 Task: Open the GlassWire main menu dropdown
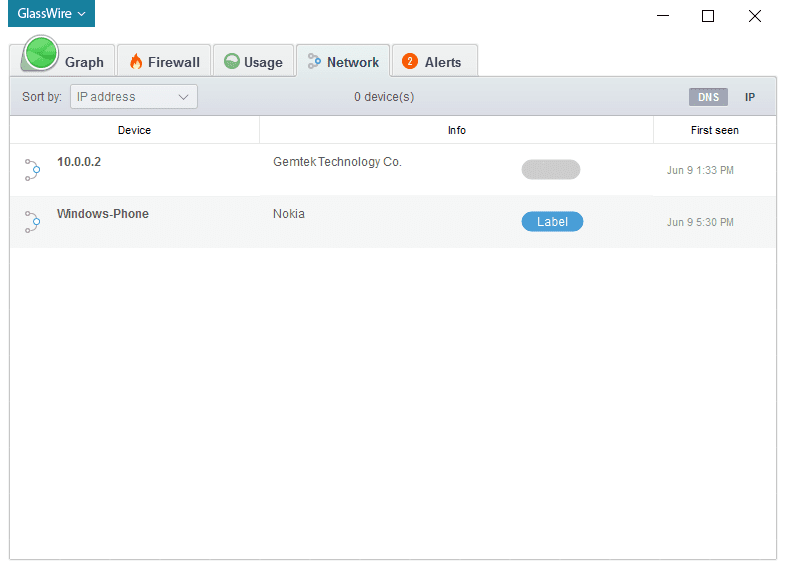tap(51, 14)
